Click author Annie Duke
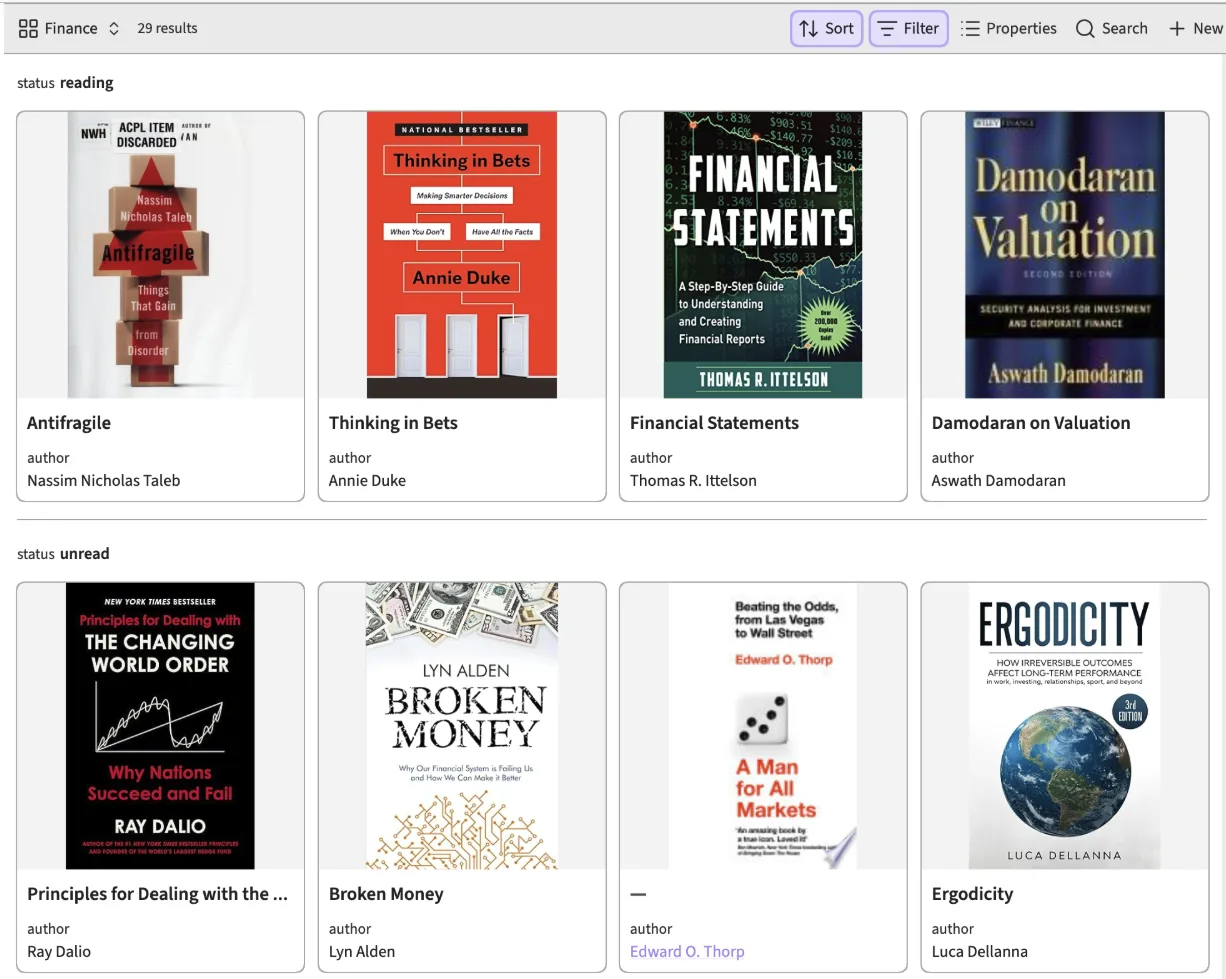 [x=367, y=480]
